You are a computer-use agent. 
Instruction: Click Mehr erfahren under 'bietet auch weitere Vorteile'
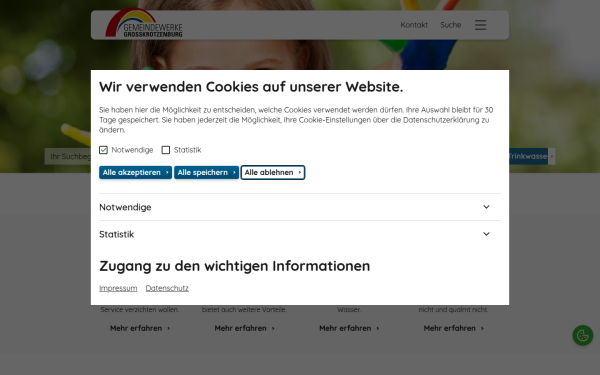pos(244,328)
